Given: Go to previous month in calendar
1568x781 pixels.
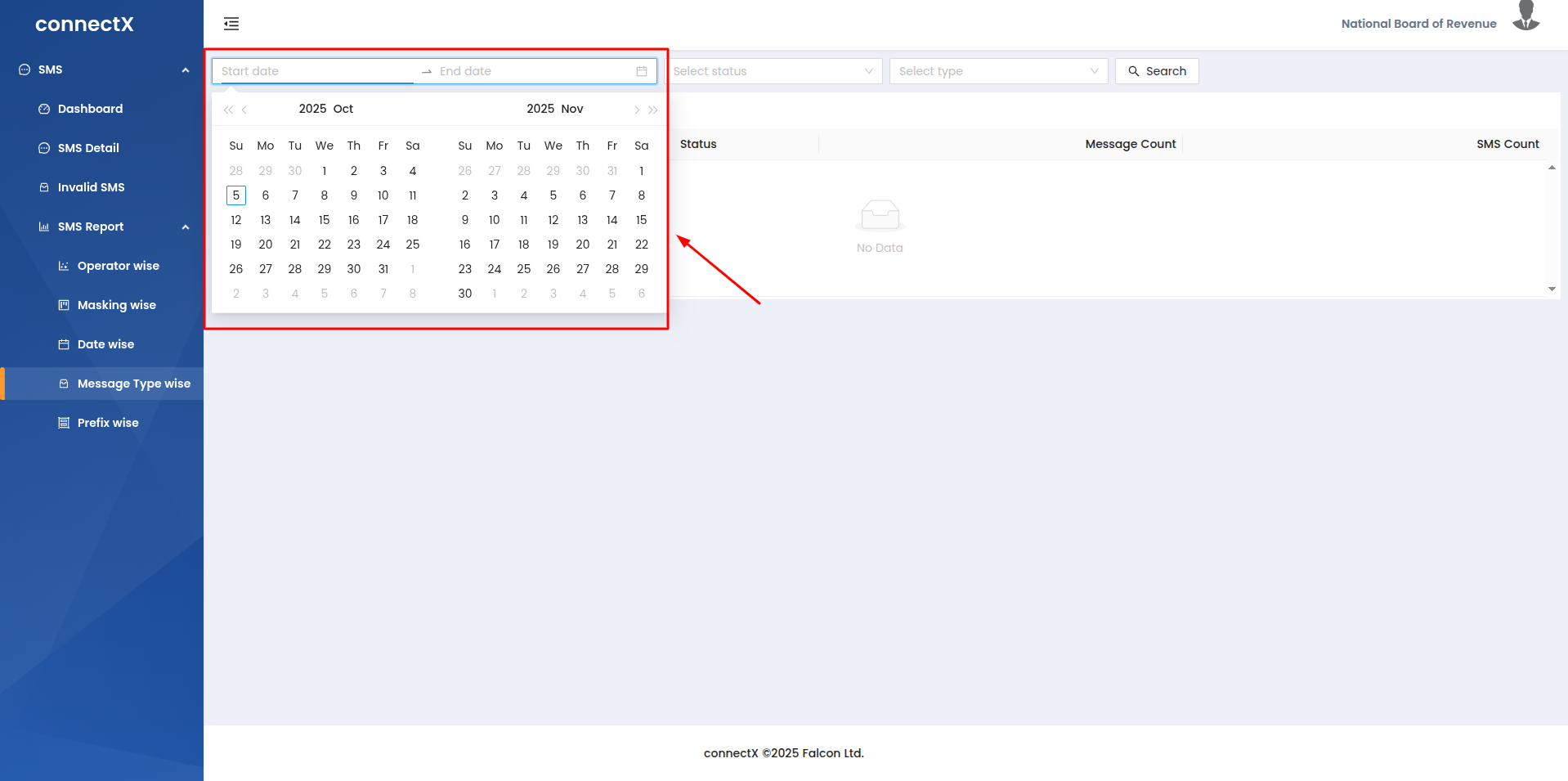Looking at the screenshot, I should pyautogui.click(x=244, y=110).
